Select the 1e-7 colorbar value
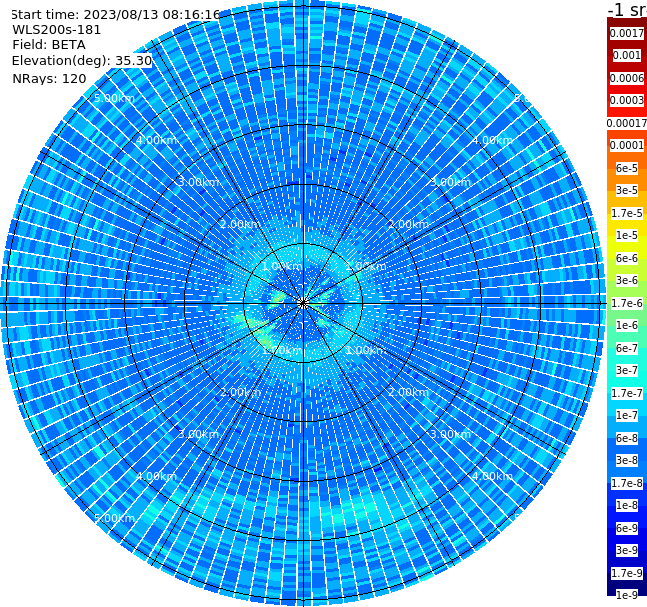This screenshot has height=607, width=647. click(x=627, y=415)
